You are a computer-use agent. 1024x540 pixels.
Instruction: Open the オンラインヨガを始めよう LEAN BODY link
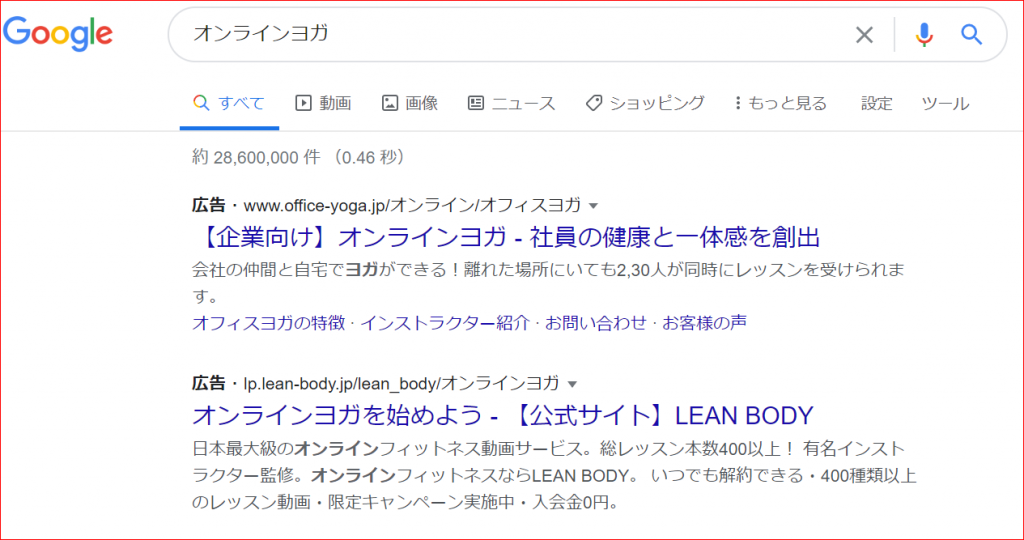pyautogui.click(x=503, y=415)
